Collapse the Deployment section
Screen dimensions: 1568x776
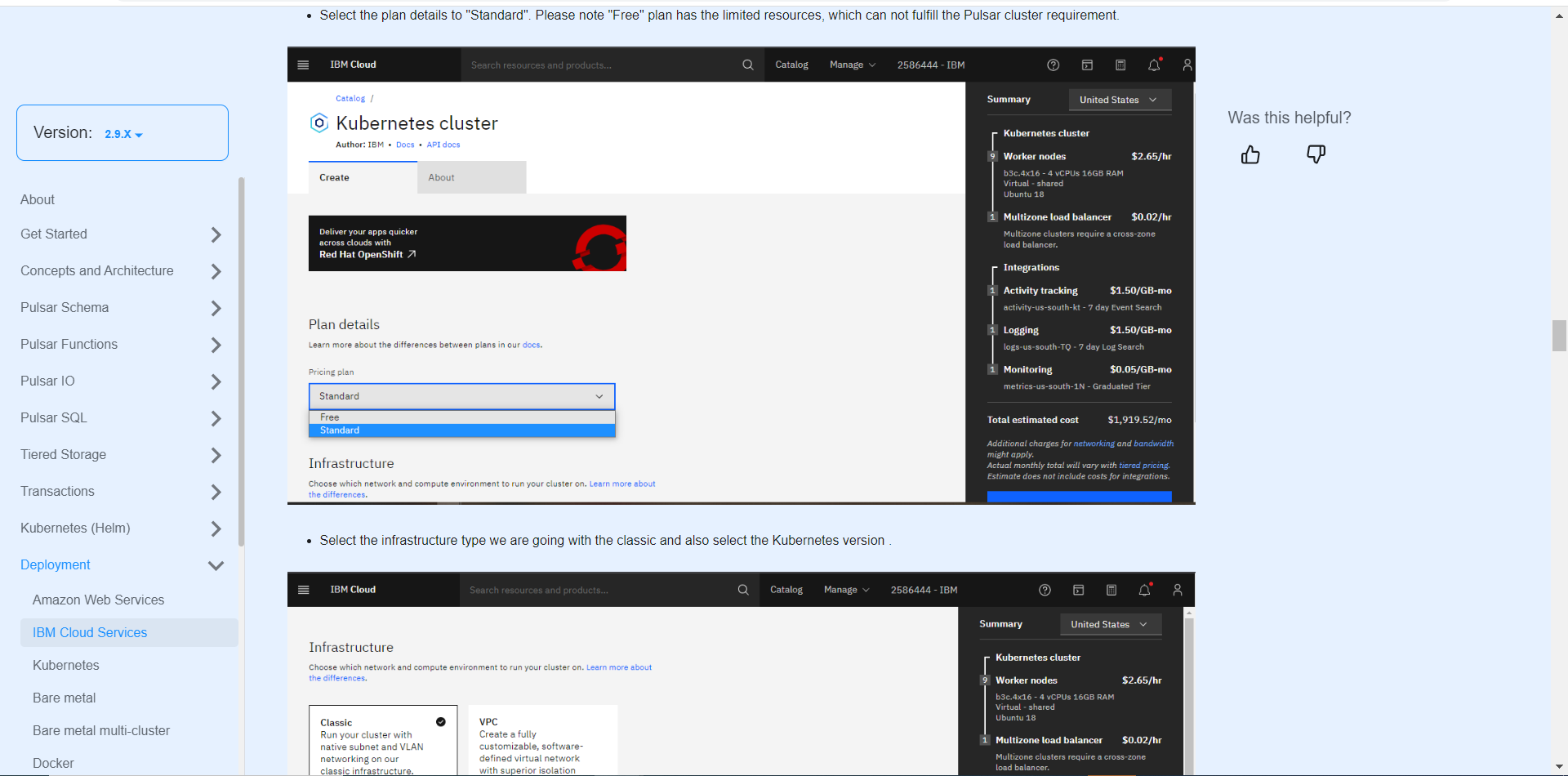(216, 565)
